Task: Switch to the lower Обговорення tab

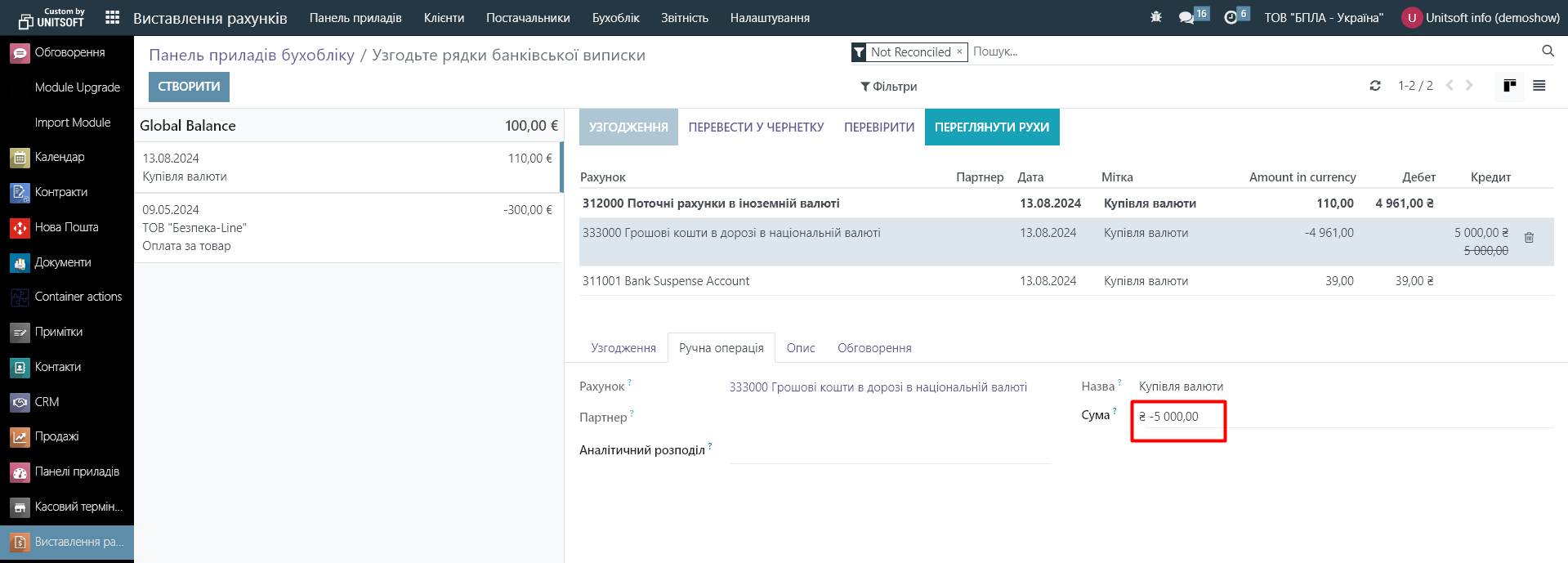Action: pyautogui.click(x=874, y=348)
